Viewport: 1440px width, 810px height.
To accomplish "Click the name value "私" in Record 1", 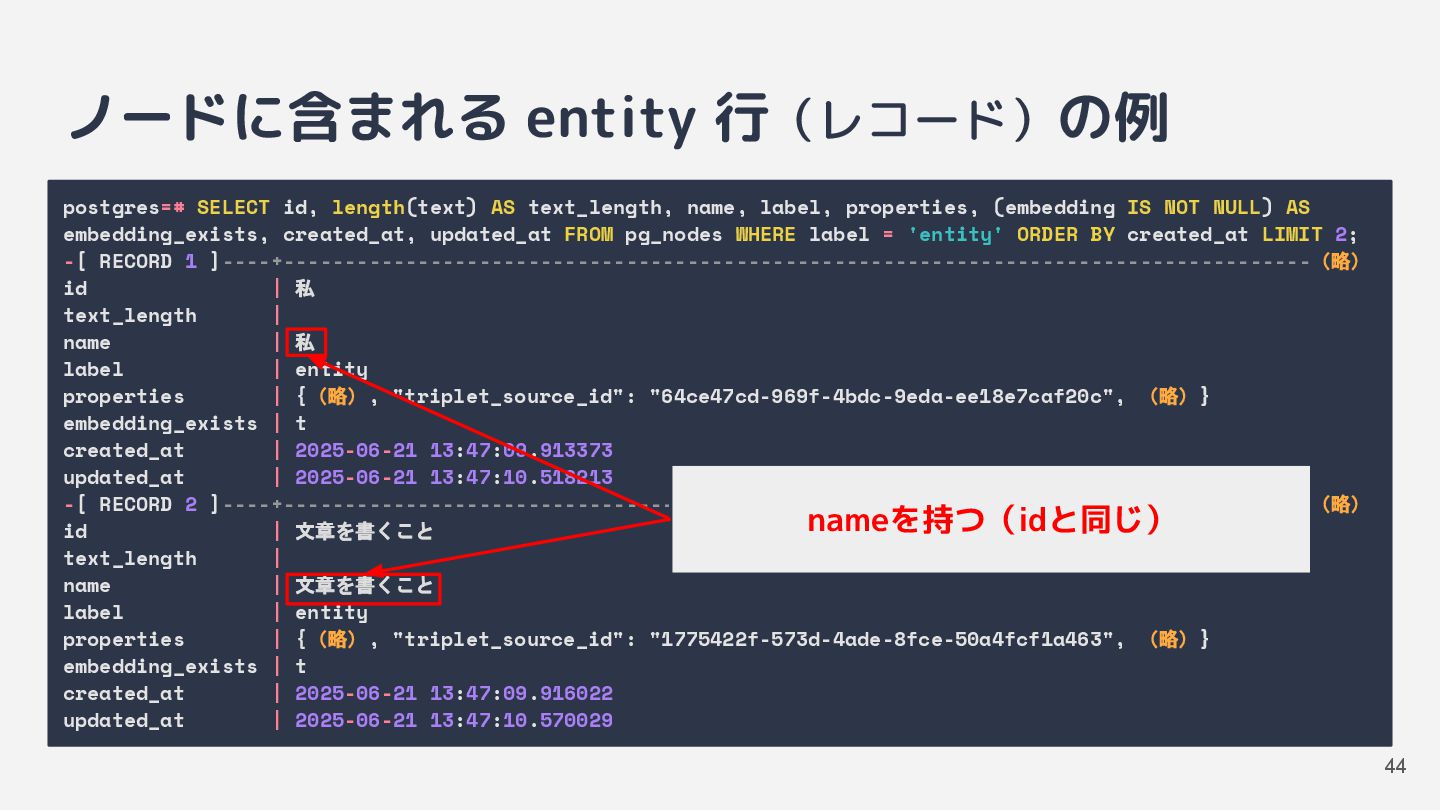I will tap(305, 343).
